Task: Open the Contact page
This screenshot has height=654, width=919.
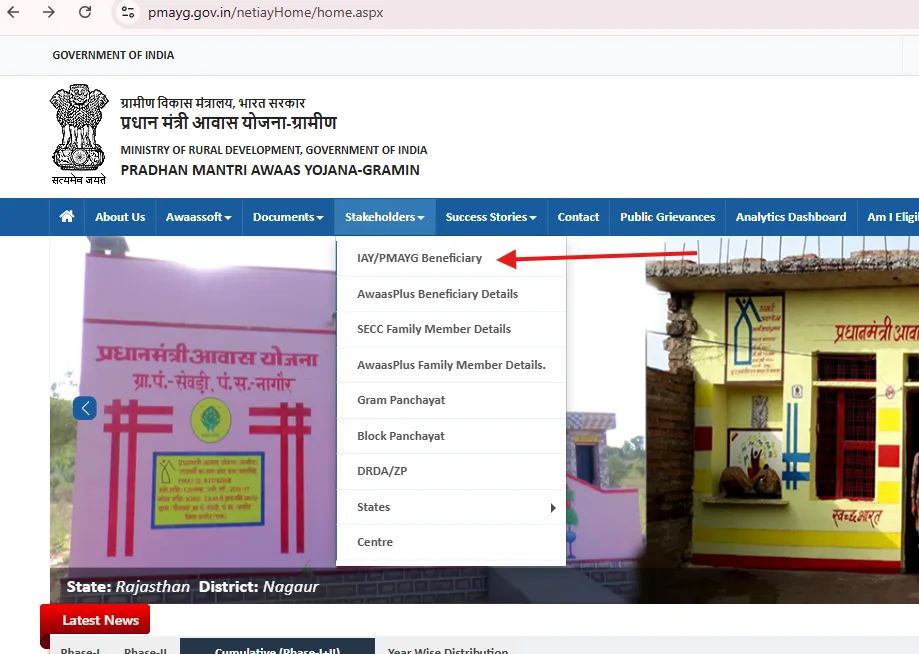Action: (x=578, y=217)
